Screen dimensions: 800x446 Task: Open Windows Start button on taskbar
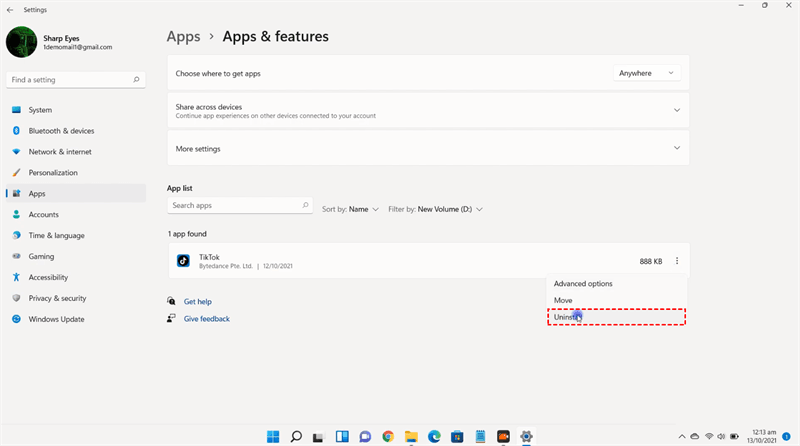pos(273,436)
